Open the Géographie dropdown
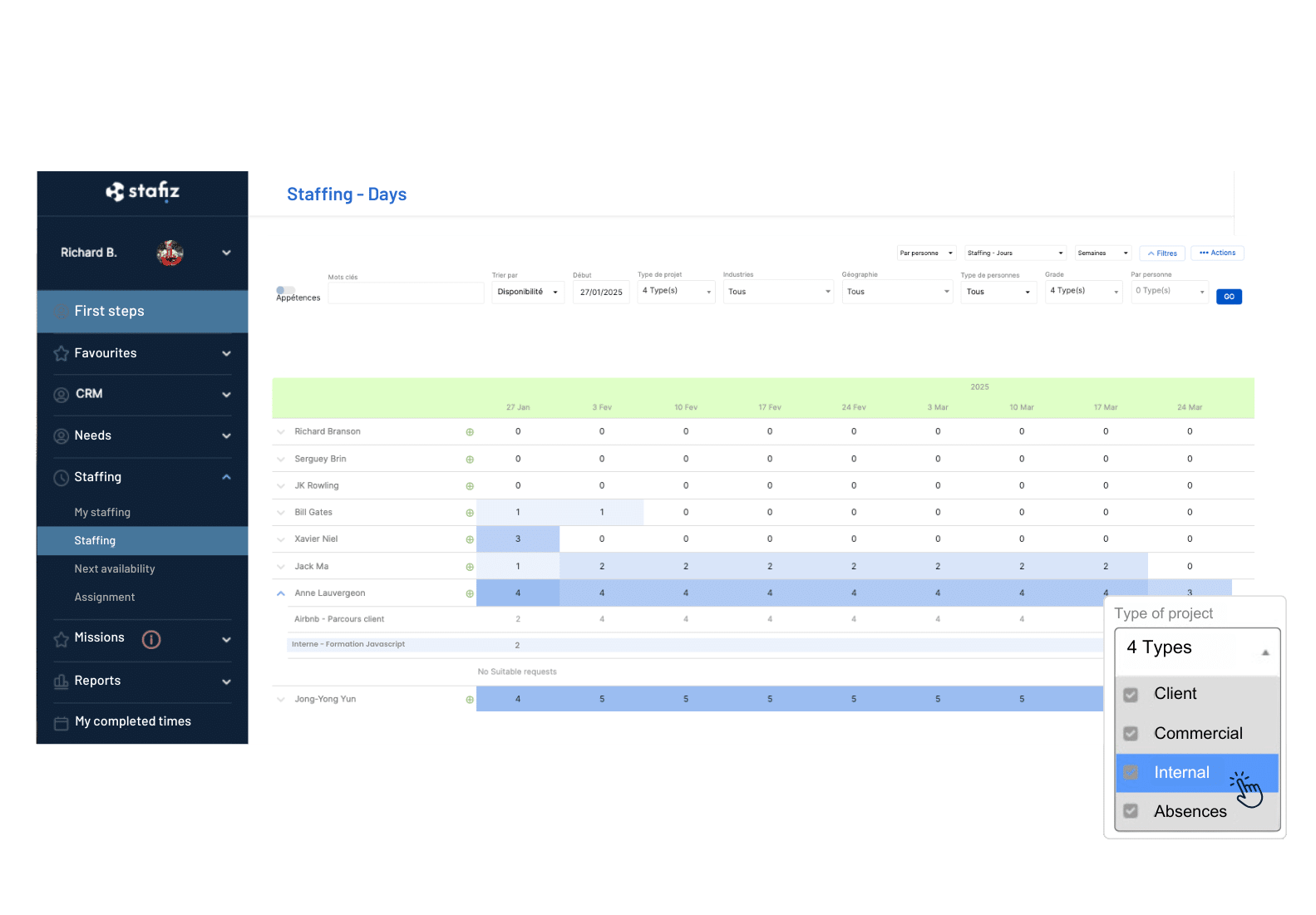This screenshot has height=915, width=1316. [897, 292]
